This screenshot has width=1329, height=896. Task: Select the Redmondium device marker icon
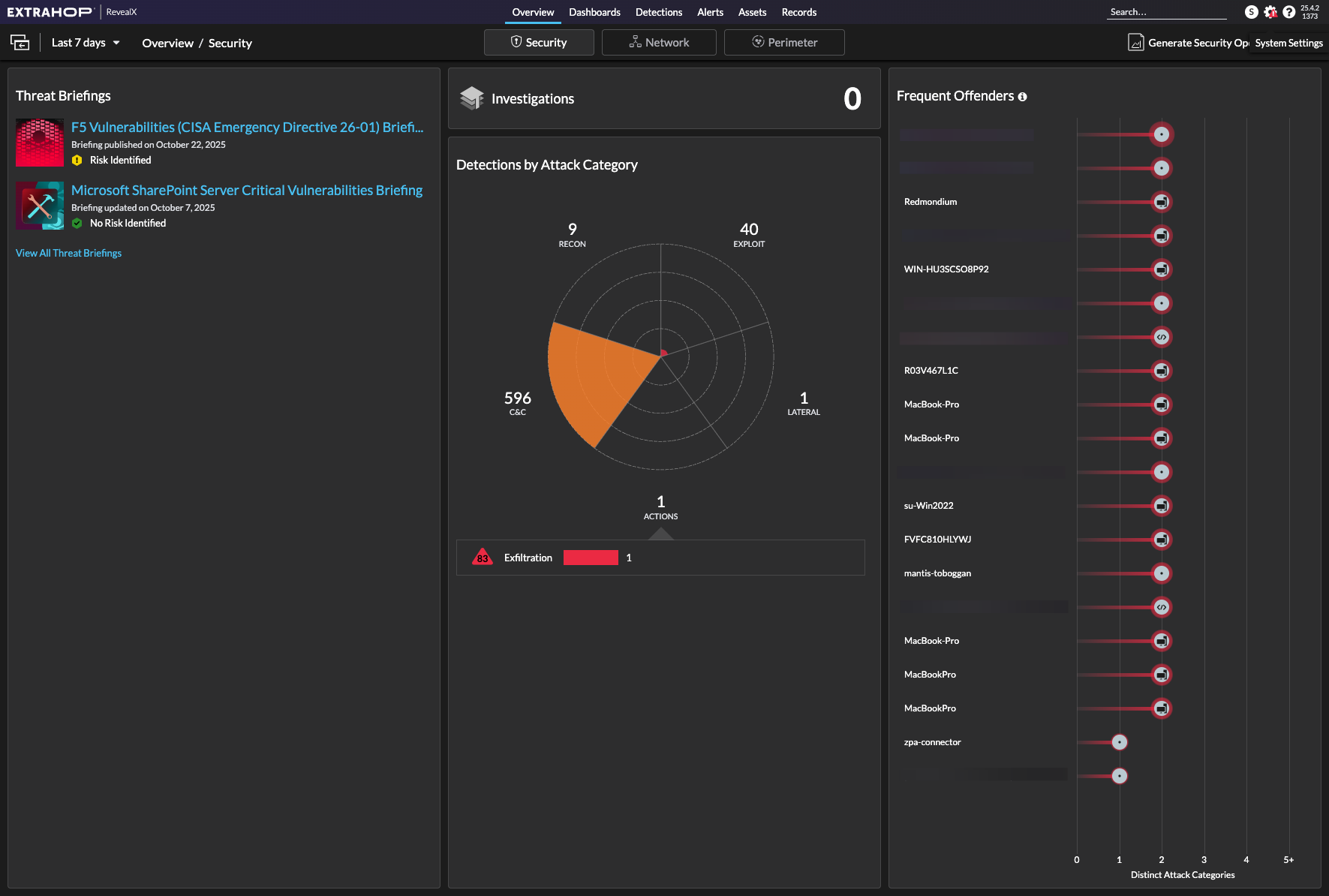(1161, 202)
